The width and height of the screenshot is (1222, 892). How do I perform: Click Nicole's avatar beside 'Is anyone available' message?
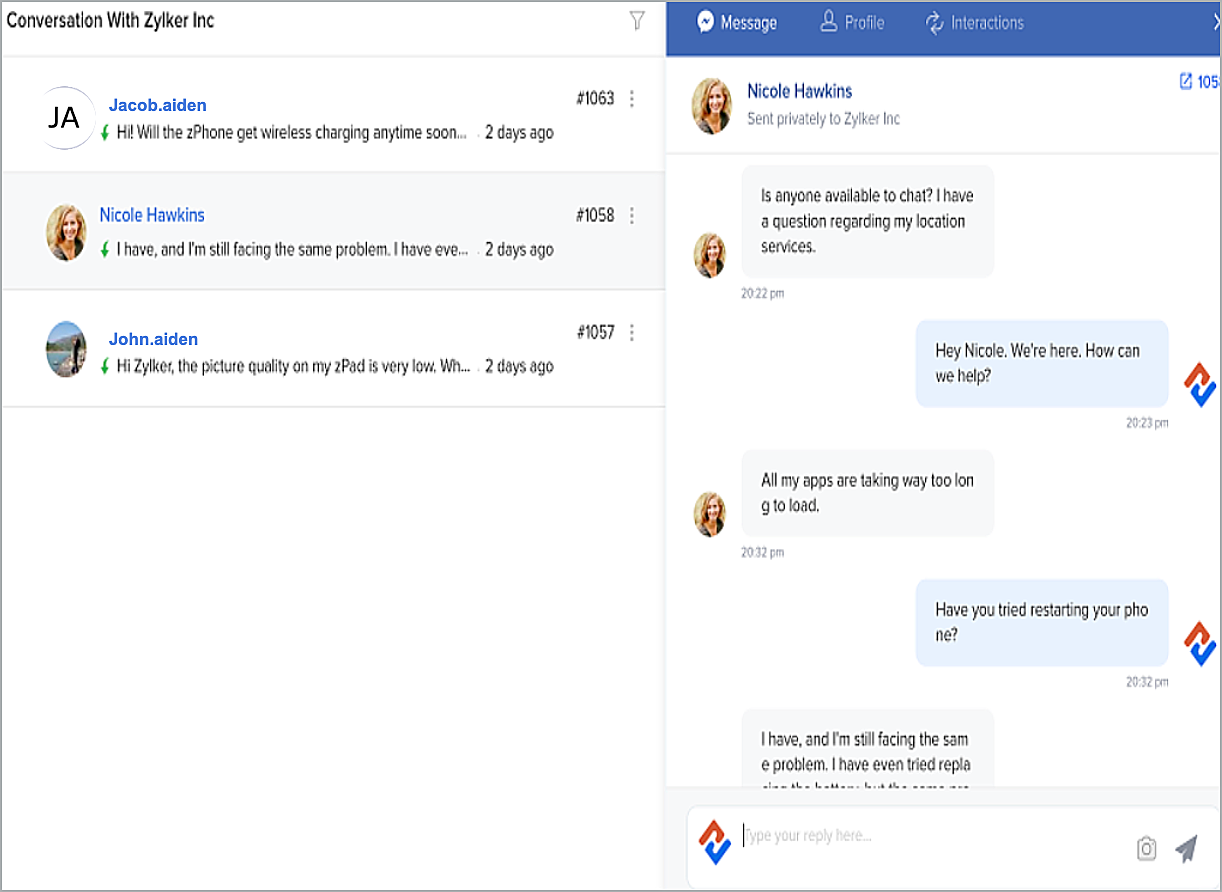click(710, 255)
